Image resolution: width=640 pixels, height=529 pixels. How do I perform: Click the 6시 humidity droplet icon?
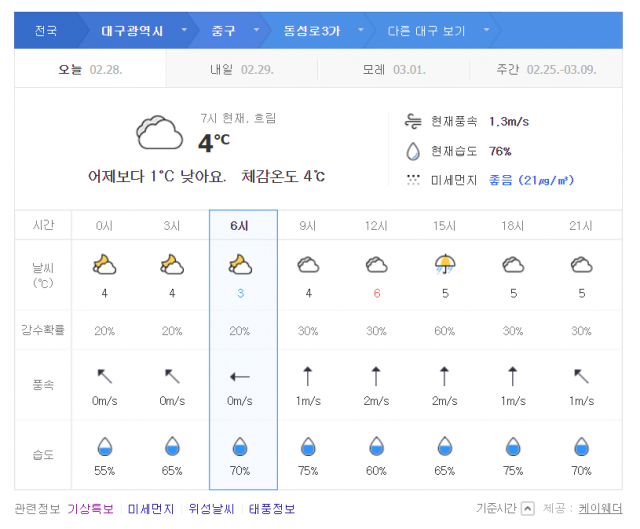click(x=240, y=447)
